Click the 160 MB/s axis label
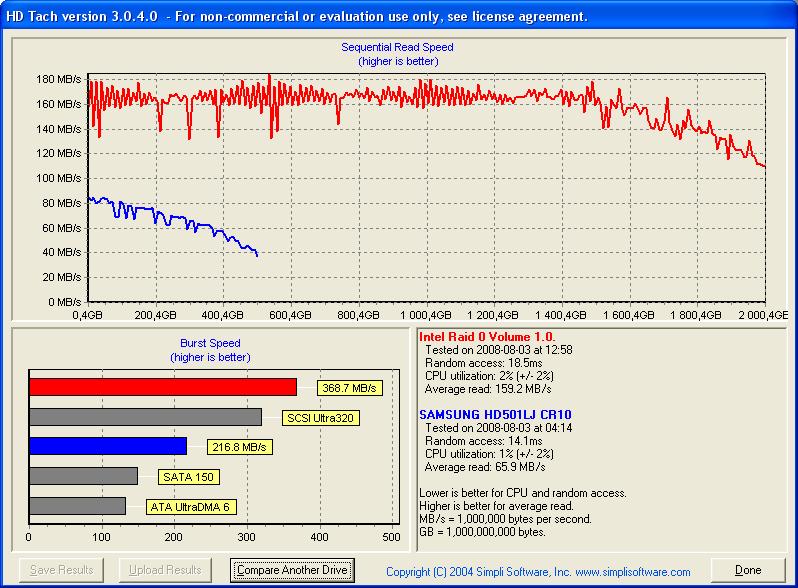This screenshot has height=588, width=798. click(x=59, y=104)
